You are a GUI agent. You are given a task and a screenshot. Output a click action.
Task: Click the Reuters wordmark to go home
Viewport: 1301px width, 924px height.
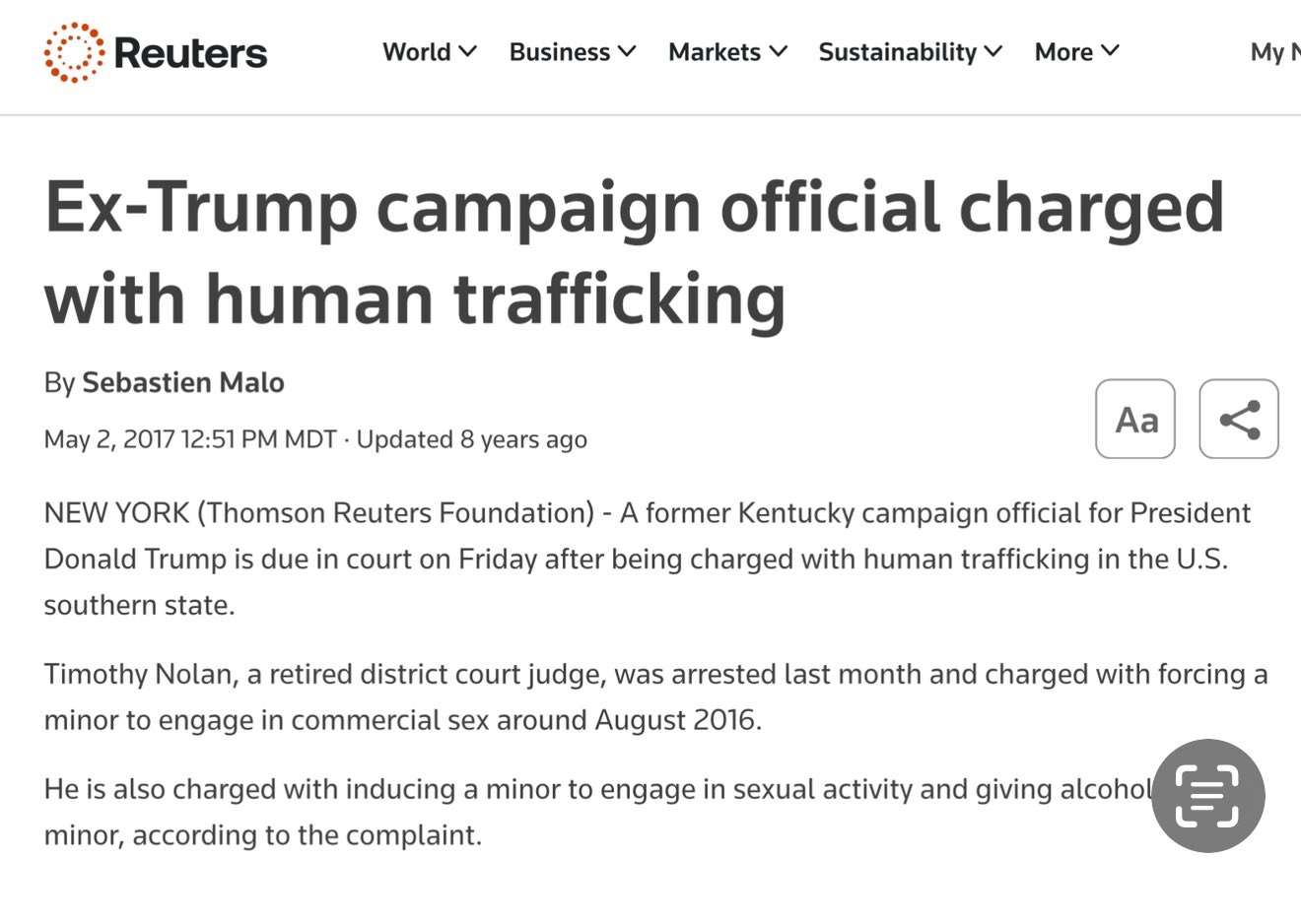coord(190,53)
